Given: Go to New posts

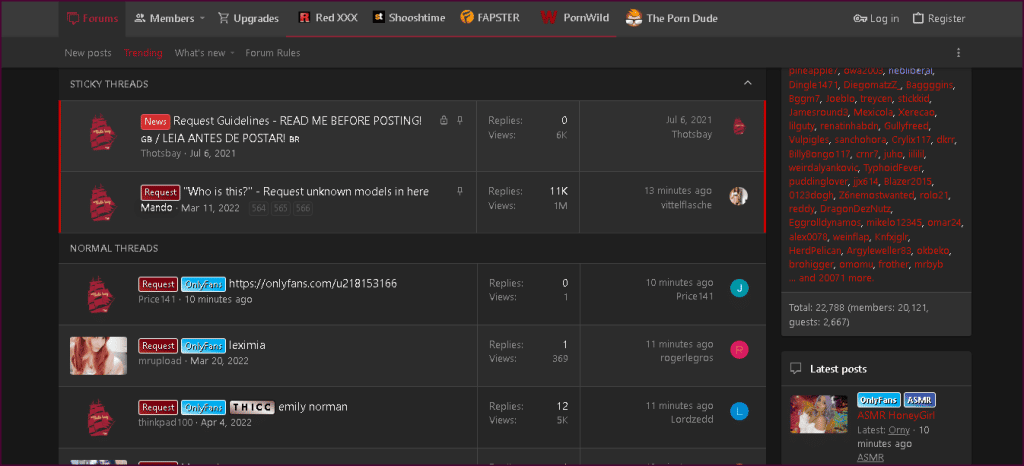Looking at the screenshot, I should tap(88, 53).
